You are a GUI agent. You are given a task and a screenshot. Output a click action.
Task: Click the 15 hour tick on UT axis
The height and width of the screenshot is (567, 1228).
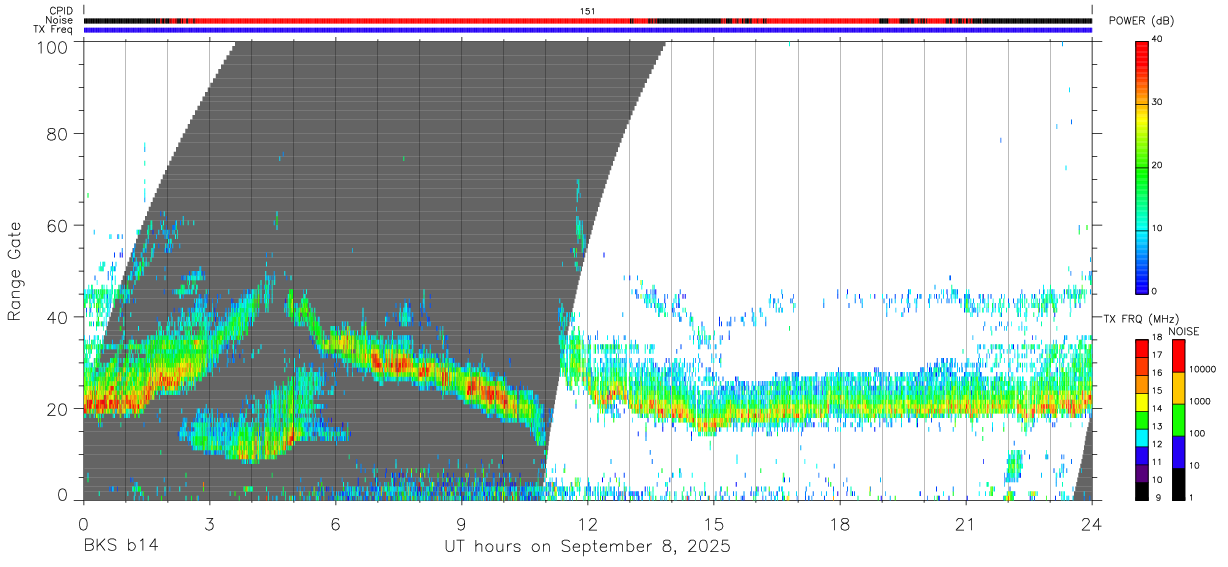[714, 523]
